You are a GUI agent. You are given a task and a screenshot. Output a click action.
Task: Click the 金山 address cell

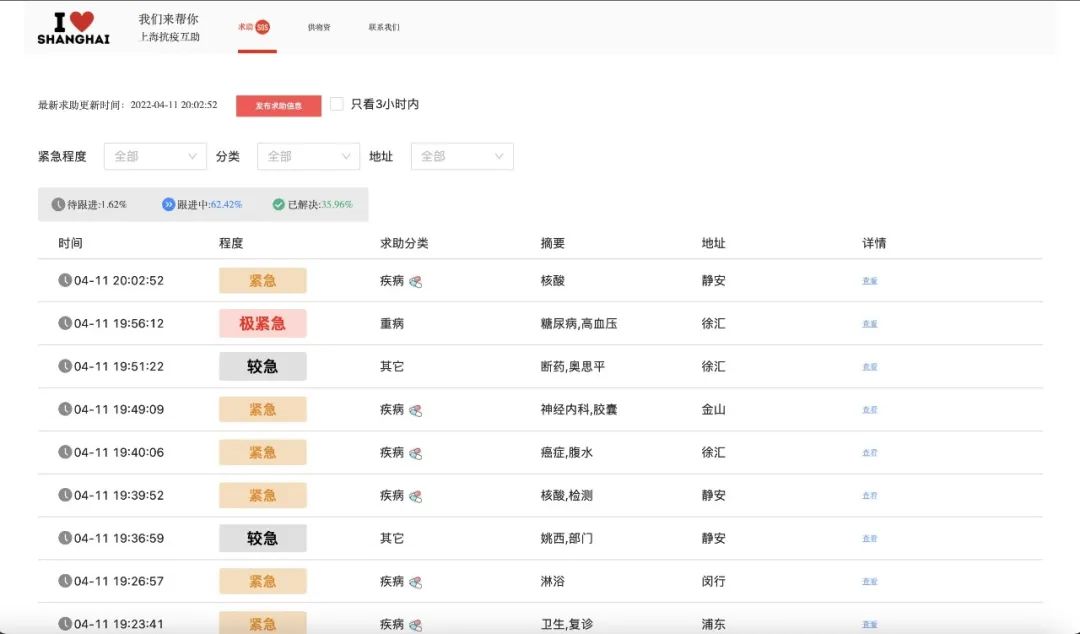coord(713,409)
